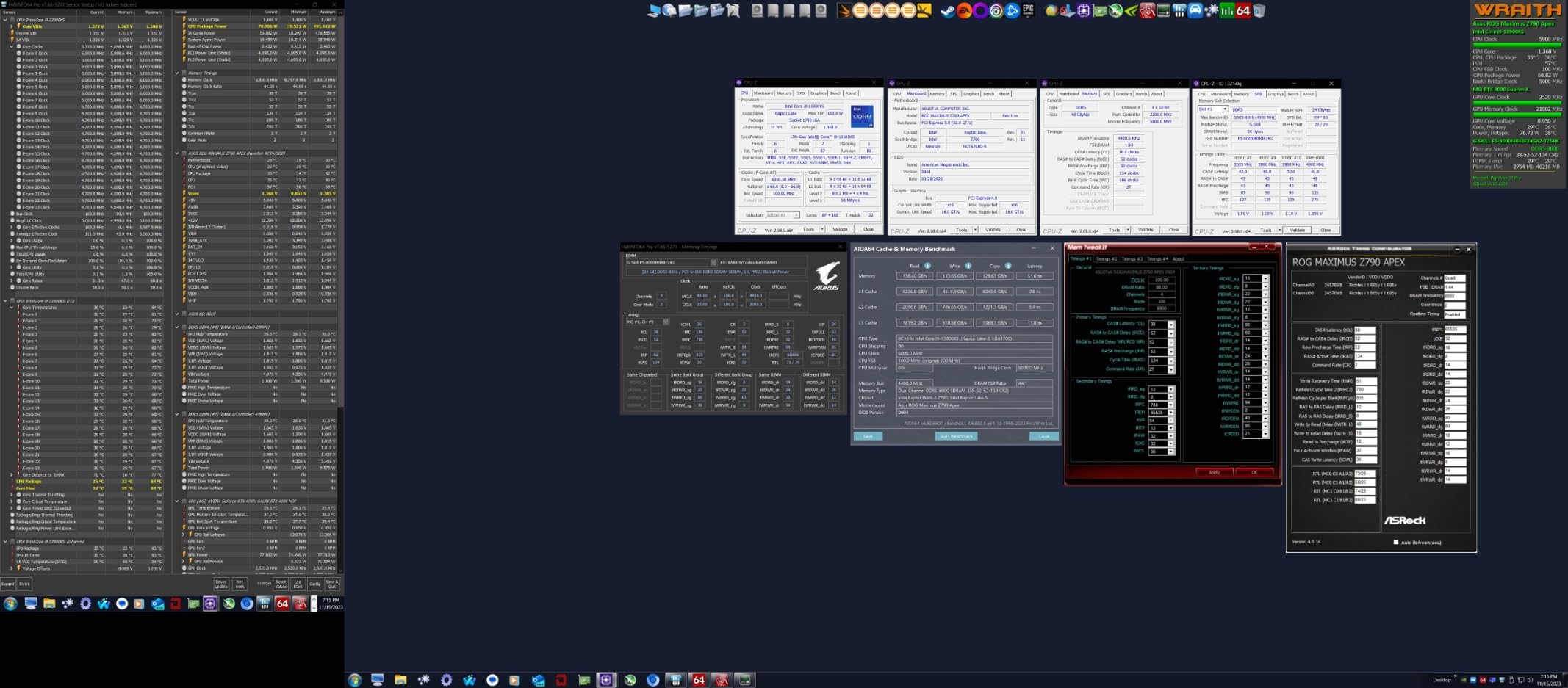
Task: Click the Log Start button in HWiNFO
Action: (298, 584)
